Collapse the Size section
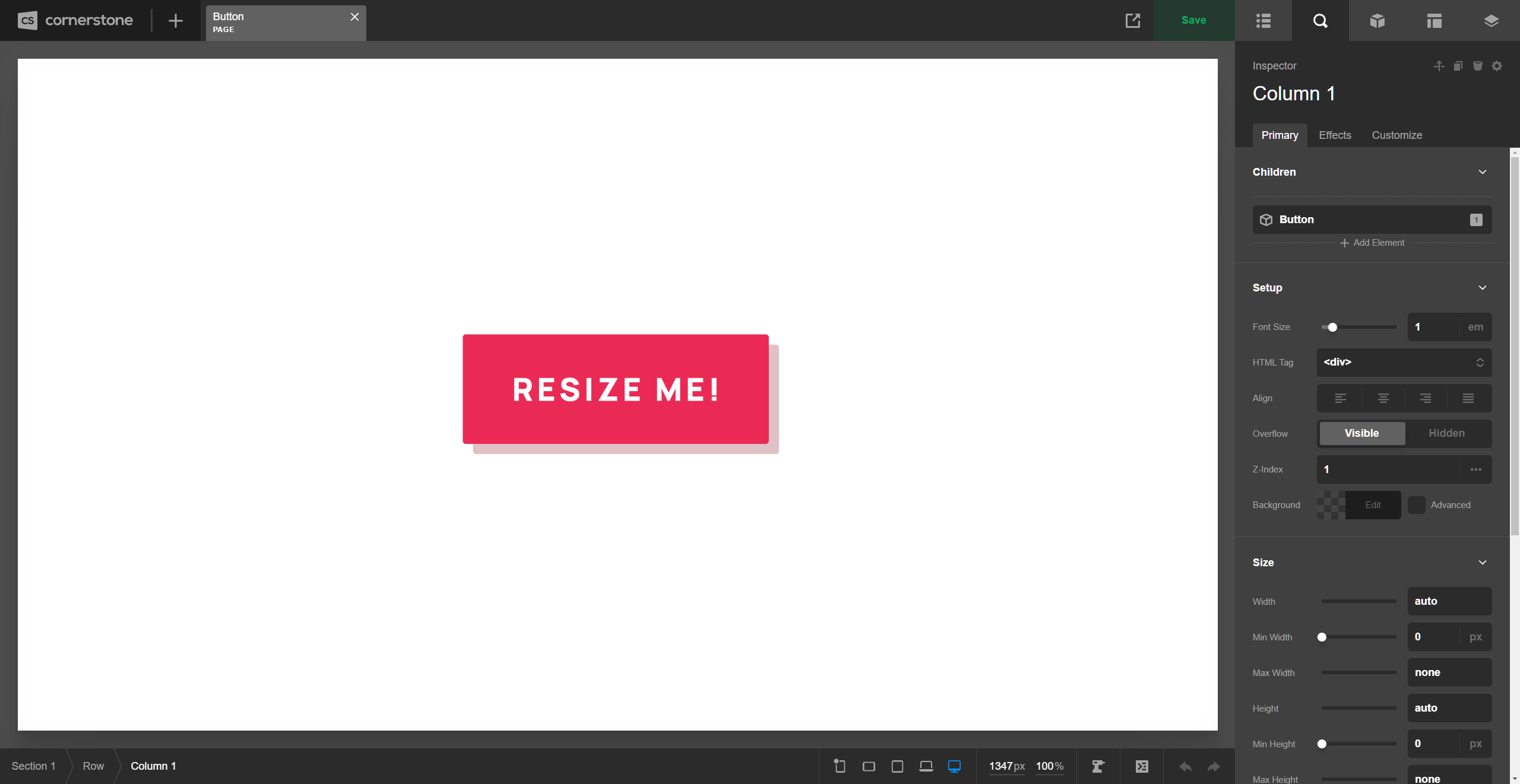This screenshot has width=1520, height=784. coord(1483,562)
